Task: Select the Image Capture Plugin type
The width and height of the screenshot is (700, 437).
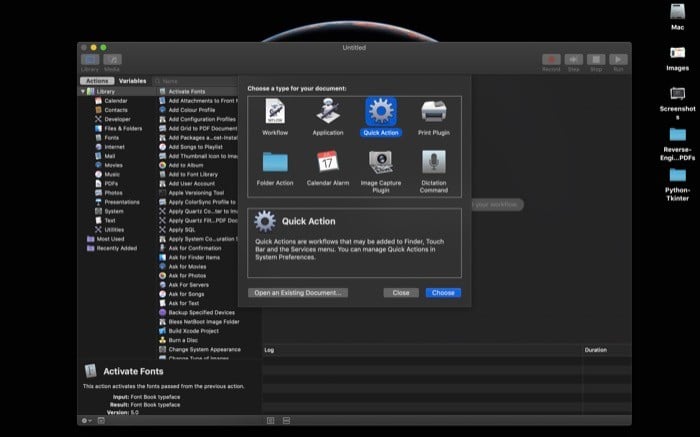Action: pos(381,172)
